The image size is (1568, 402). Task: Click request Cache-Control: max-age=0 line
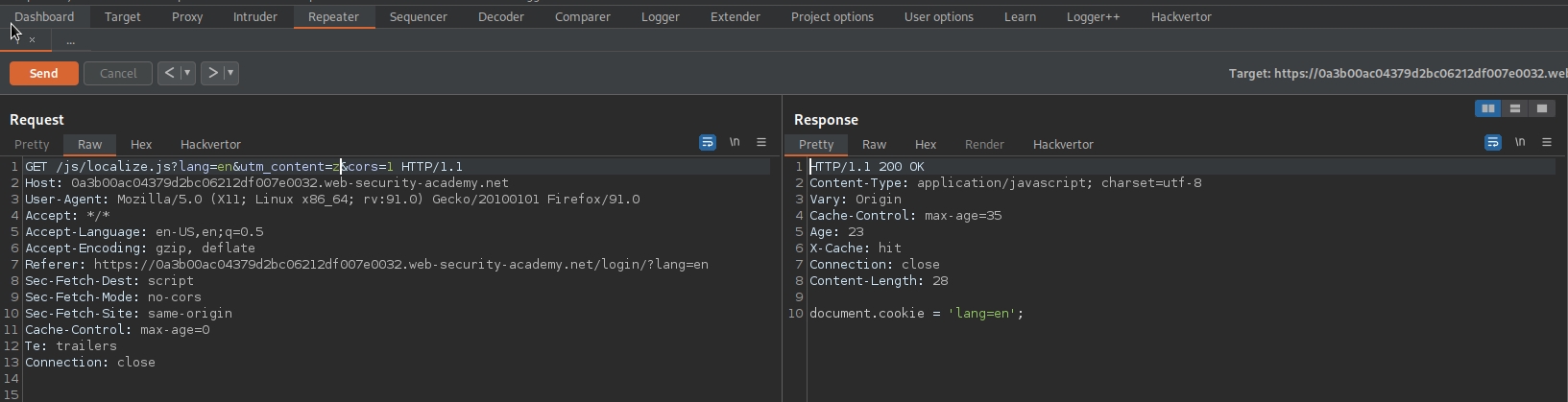coord(117,329)
